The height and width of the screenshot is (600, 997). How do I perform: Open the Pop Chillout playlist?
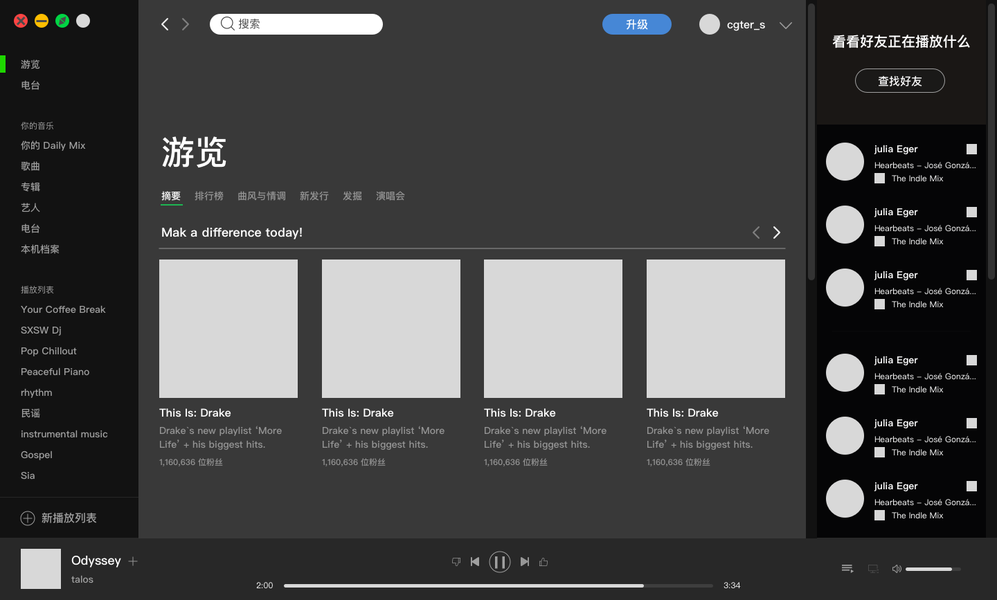(48, 351)
